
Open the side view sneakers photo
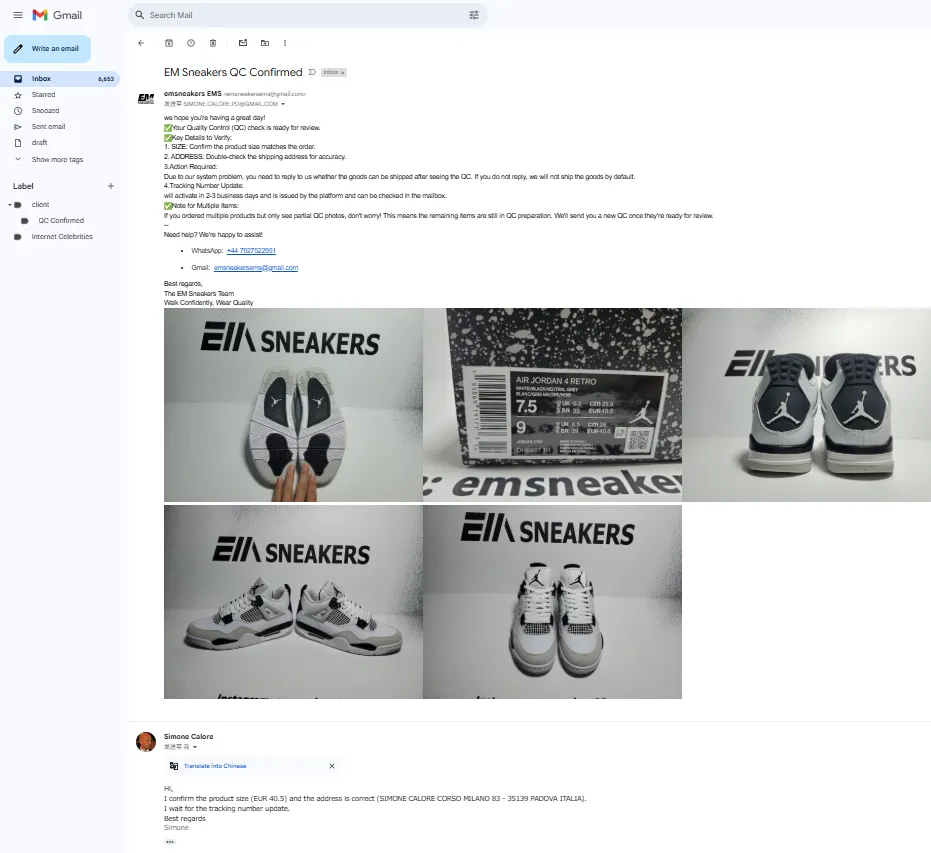tap(293, 602)
